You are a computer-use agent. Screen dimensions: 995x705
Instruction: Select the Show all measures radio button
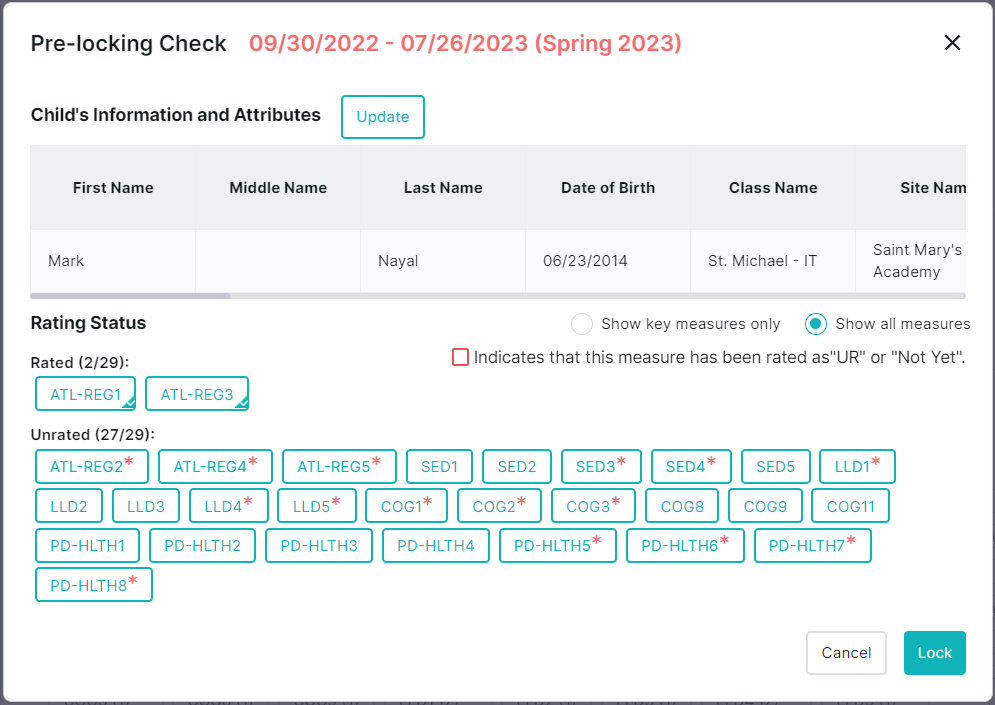pos(816,324)
